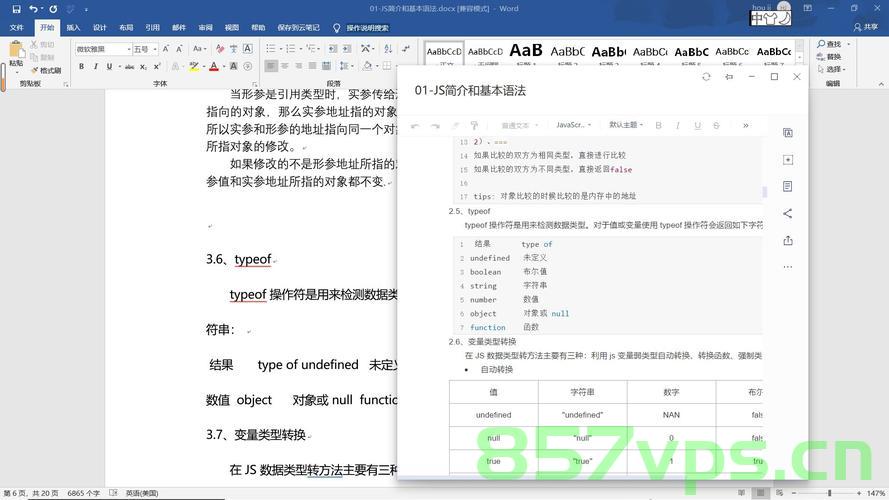This screenshot has height=500, width=889.
Task: Click the Redo icon in quick access toolbar
Action: (x=53, y=9)
